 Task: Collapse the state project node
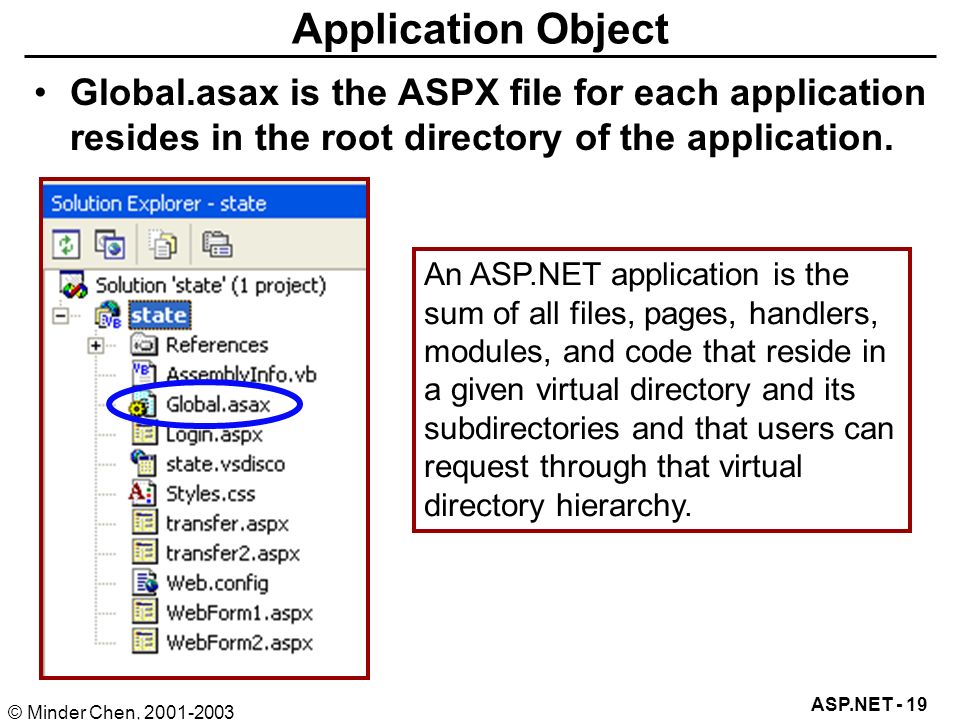click(x=61, y=316)
